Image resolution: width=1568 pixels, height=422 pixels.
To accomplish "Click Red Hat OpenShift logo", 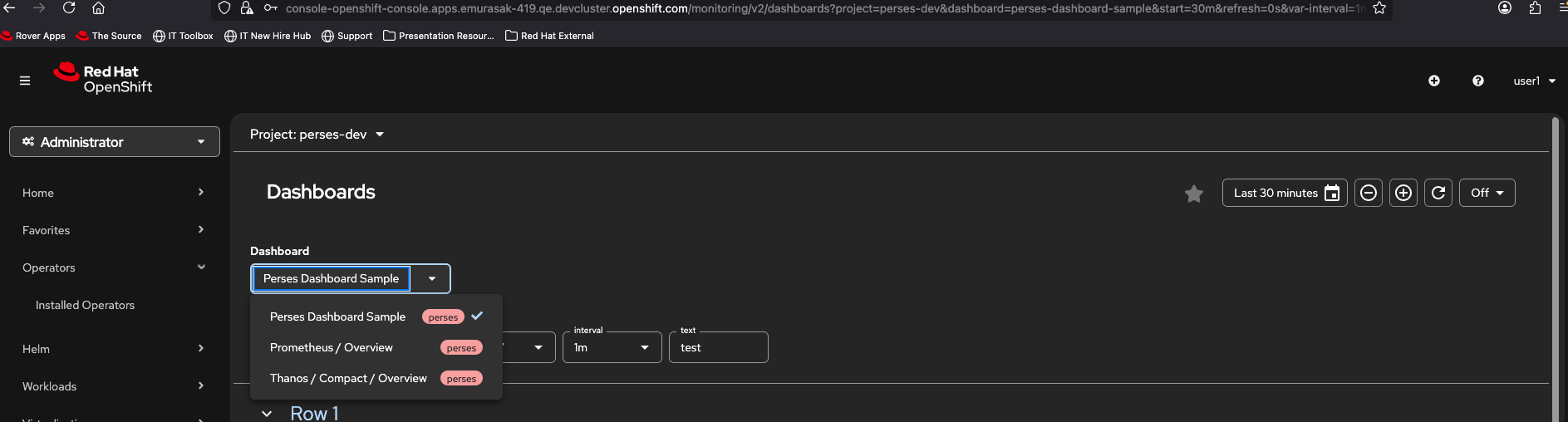I will pos(103,78).
